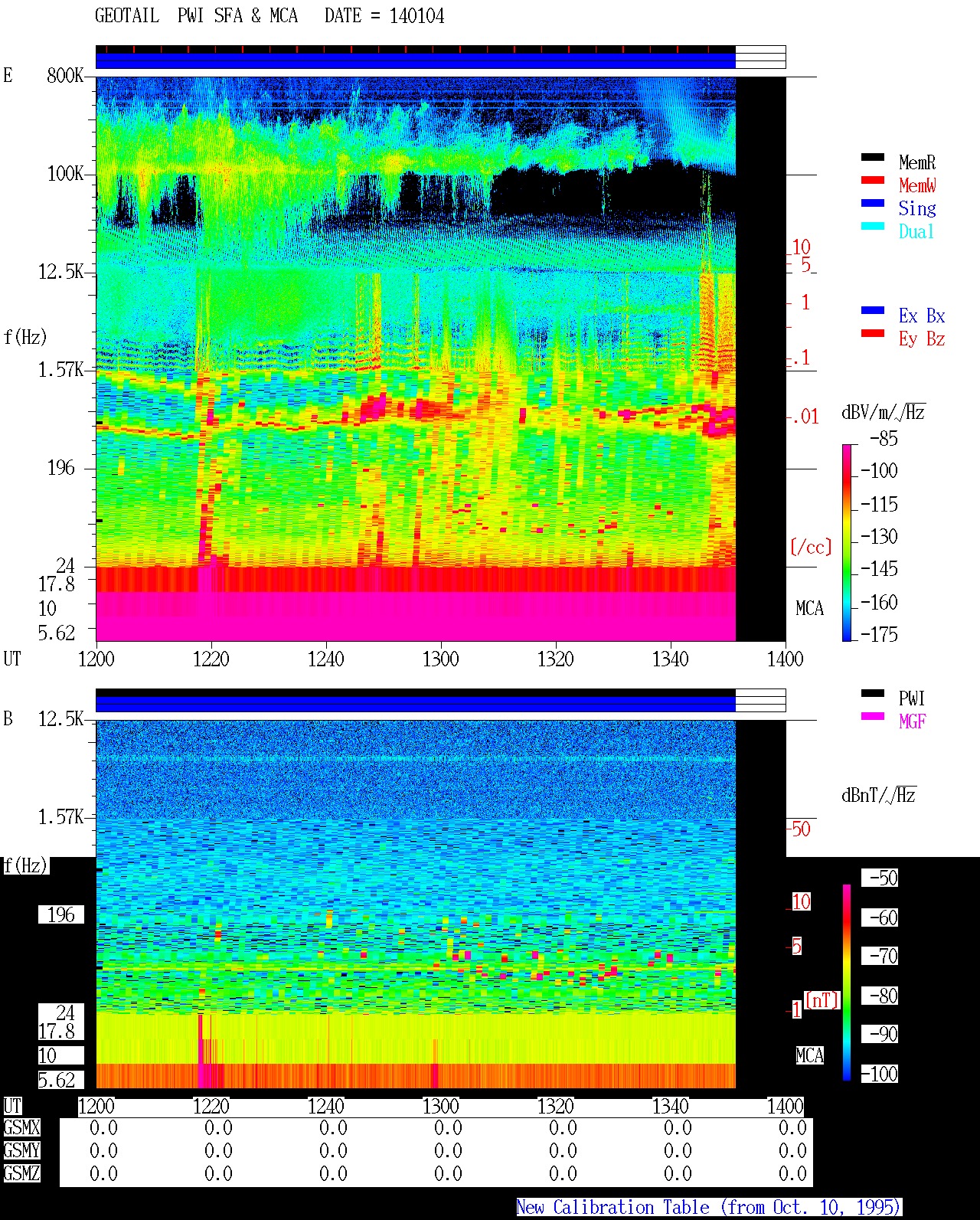Image resolution: width=980 pixels, height=1220 pixels.
Task: Click the -85 color bar label
Action: click(884, 439)
